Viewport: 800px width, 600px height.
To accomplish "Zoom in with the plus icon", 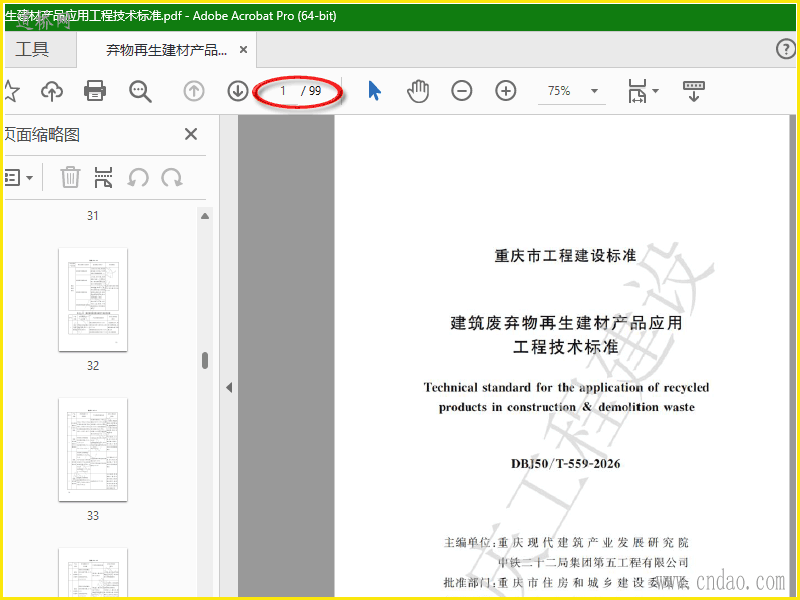I will click(x=506, y=91).
